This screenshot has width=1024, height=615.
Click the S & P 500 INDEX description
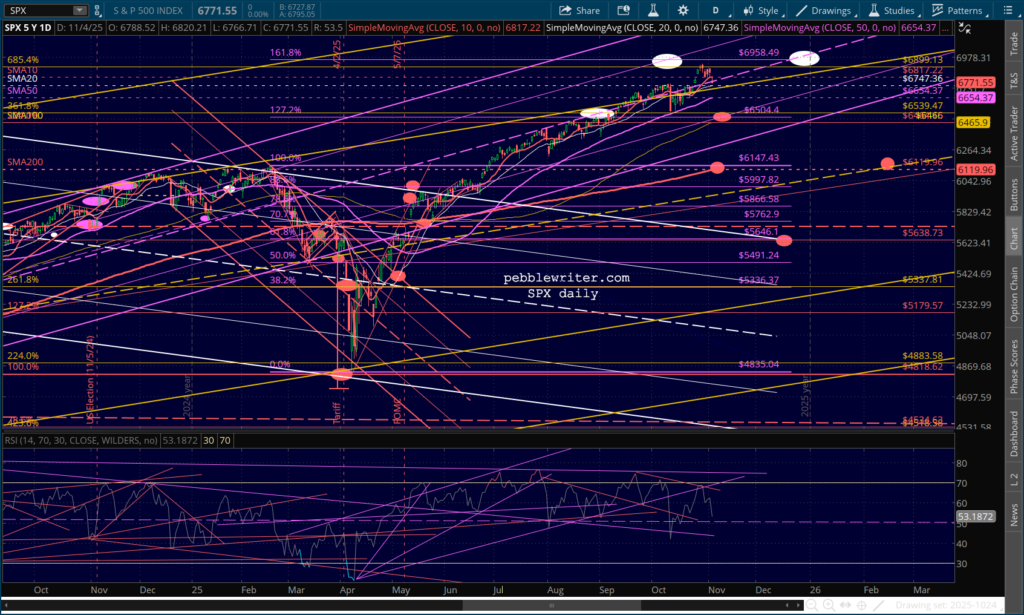point(148,10)
